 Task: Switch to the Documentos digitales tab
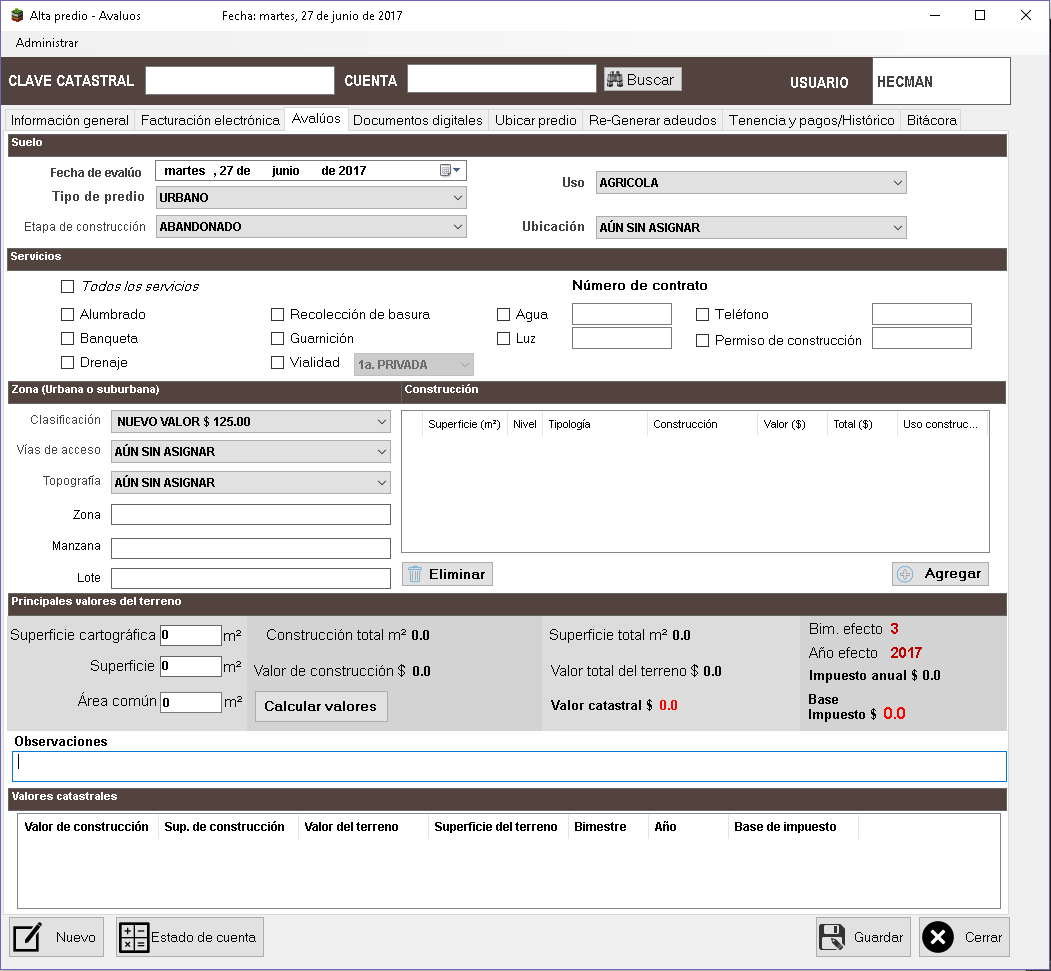tap(417, 120)
